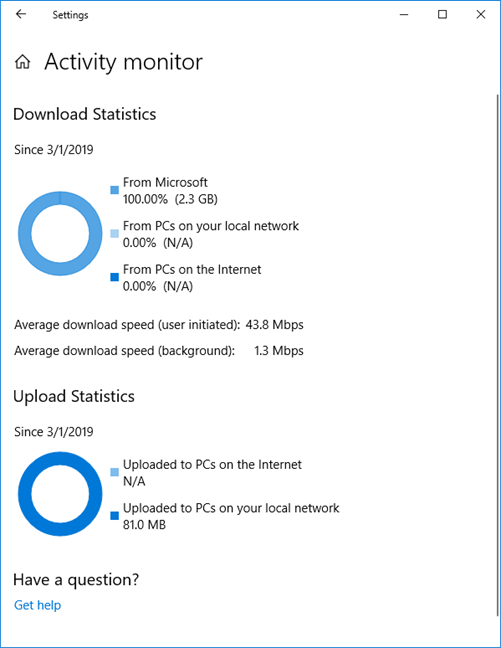Viewport: 501px width, 648px height.
Task: Maximize the Settings window
Action: tap(442, 14)
